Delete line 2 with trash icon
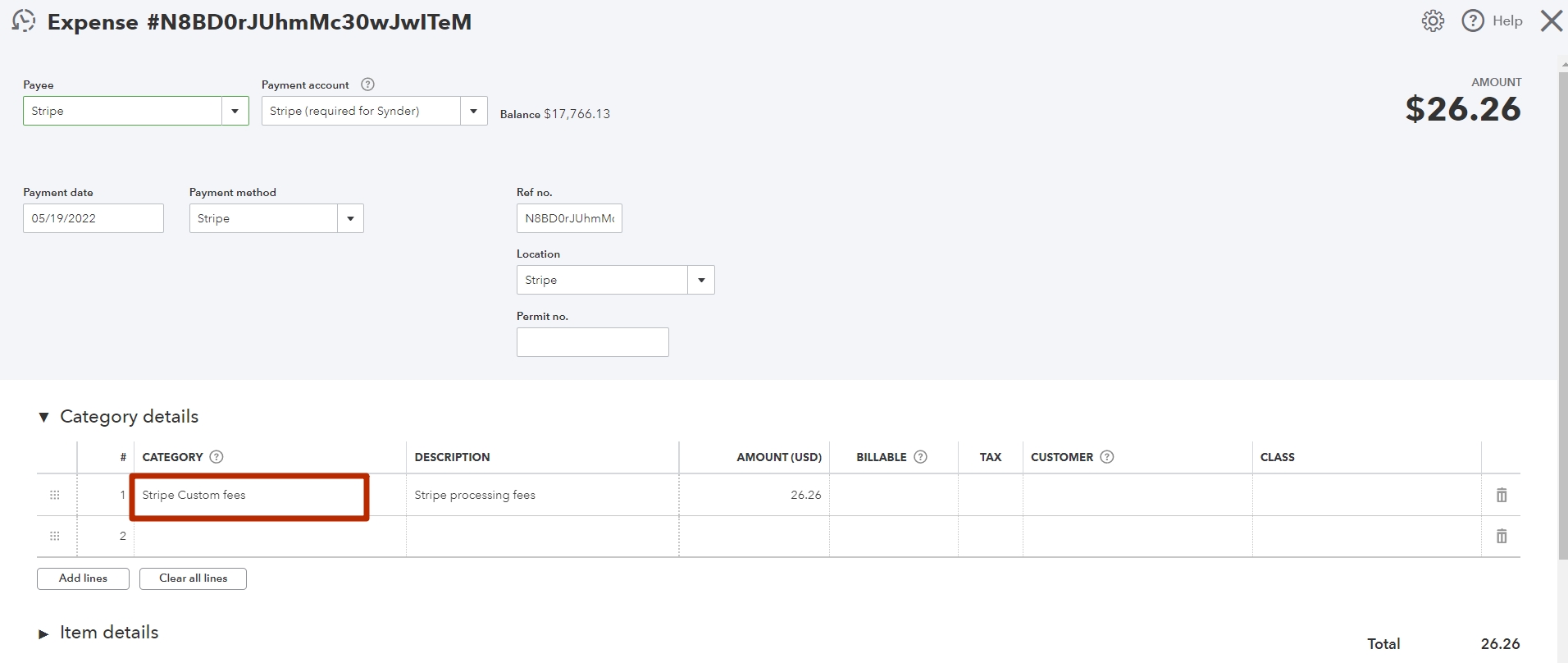 [x=1502, y=536]
